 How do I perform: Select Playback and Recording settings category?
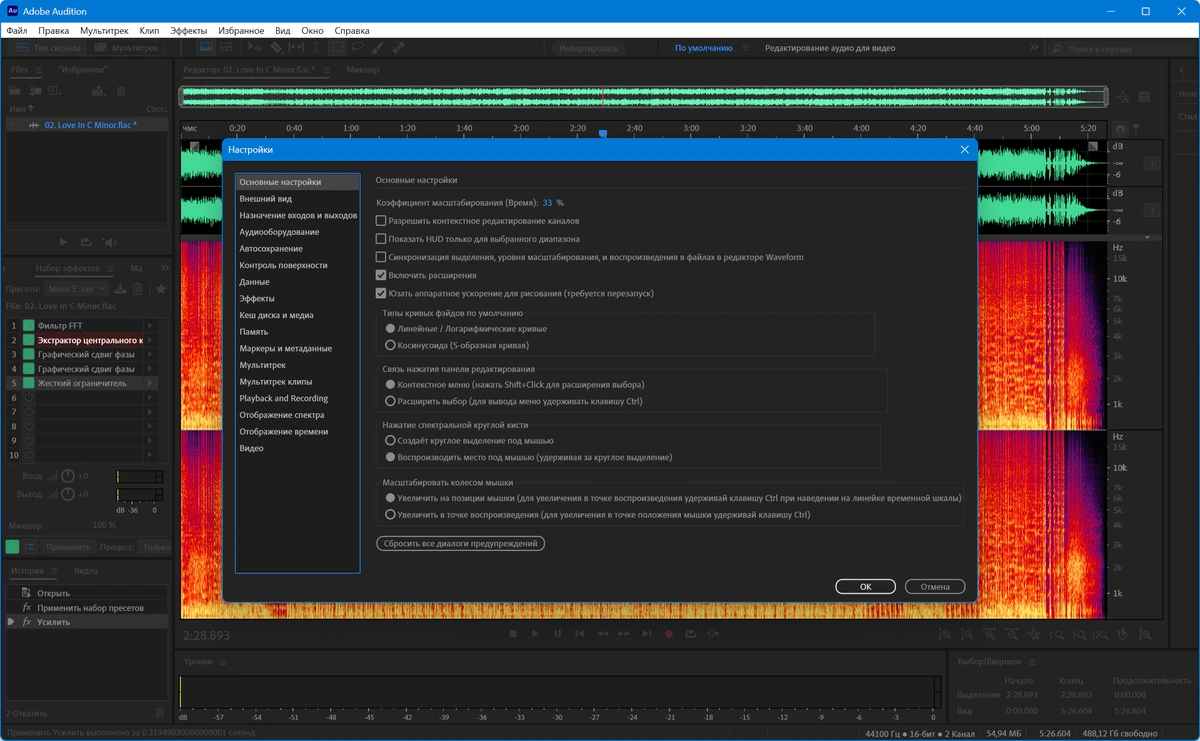click(284, 398)
